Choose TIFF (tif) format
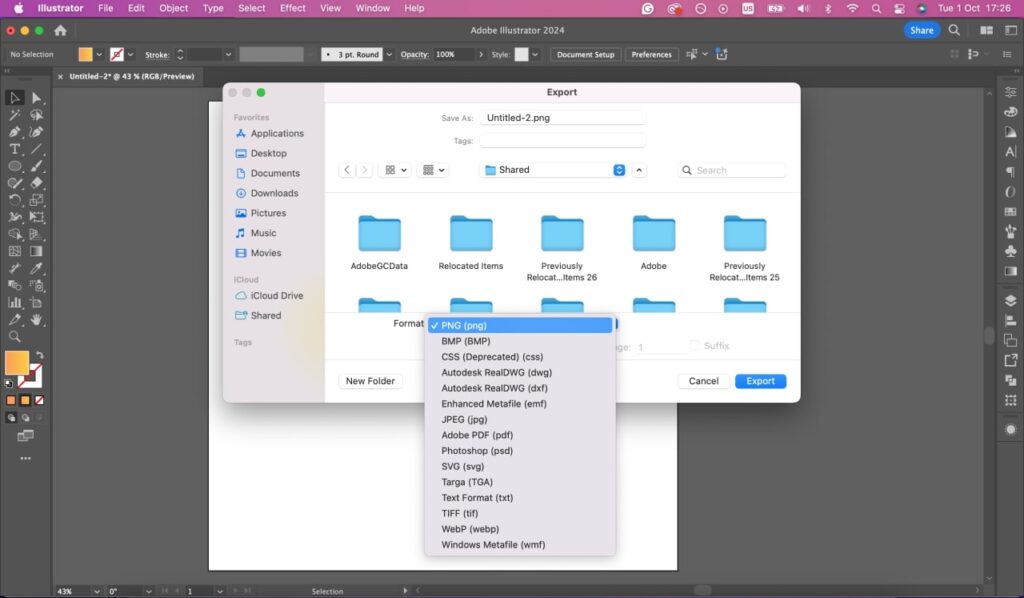1024x598 pixels. tap(520, 513)
